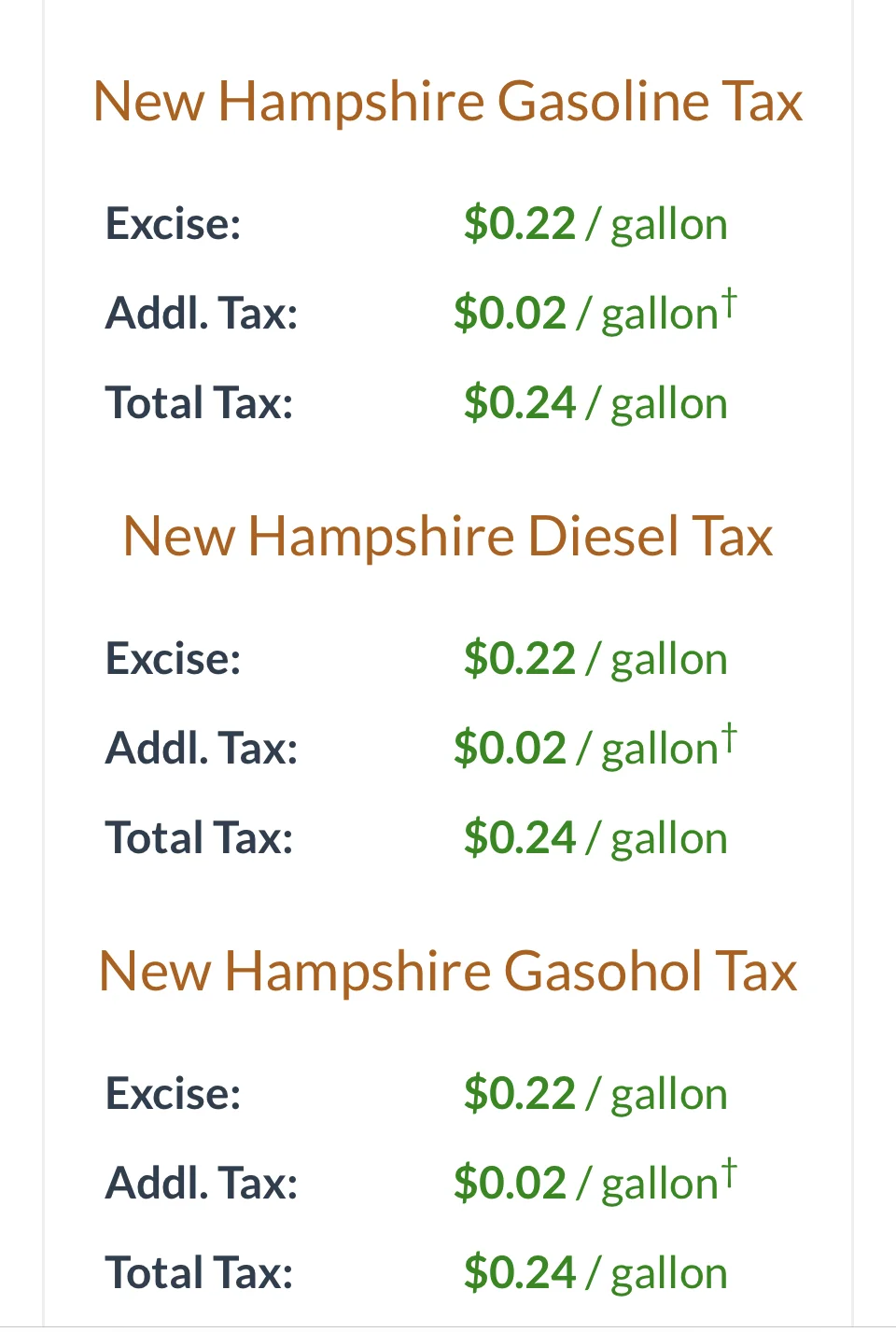The width and height of the screenshot is (896, 1332).
Task: Click the gasoline Excise label
Action: click(x=174, y=224)
